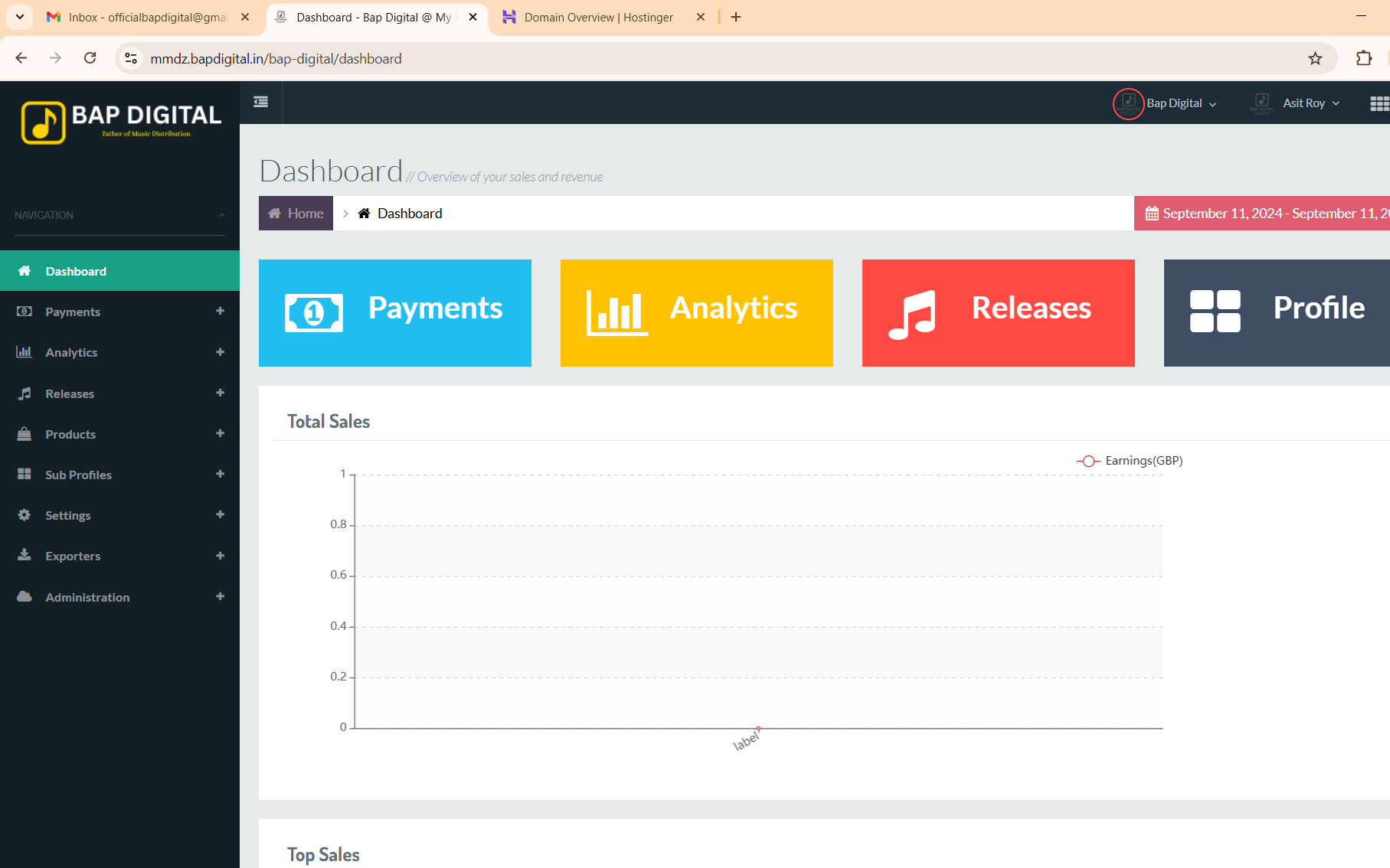The image size is (1390, 868).
Task: Bookmark this page with star icon
Action: 1315,59
